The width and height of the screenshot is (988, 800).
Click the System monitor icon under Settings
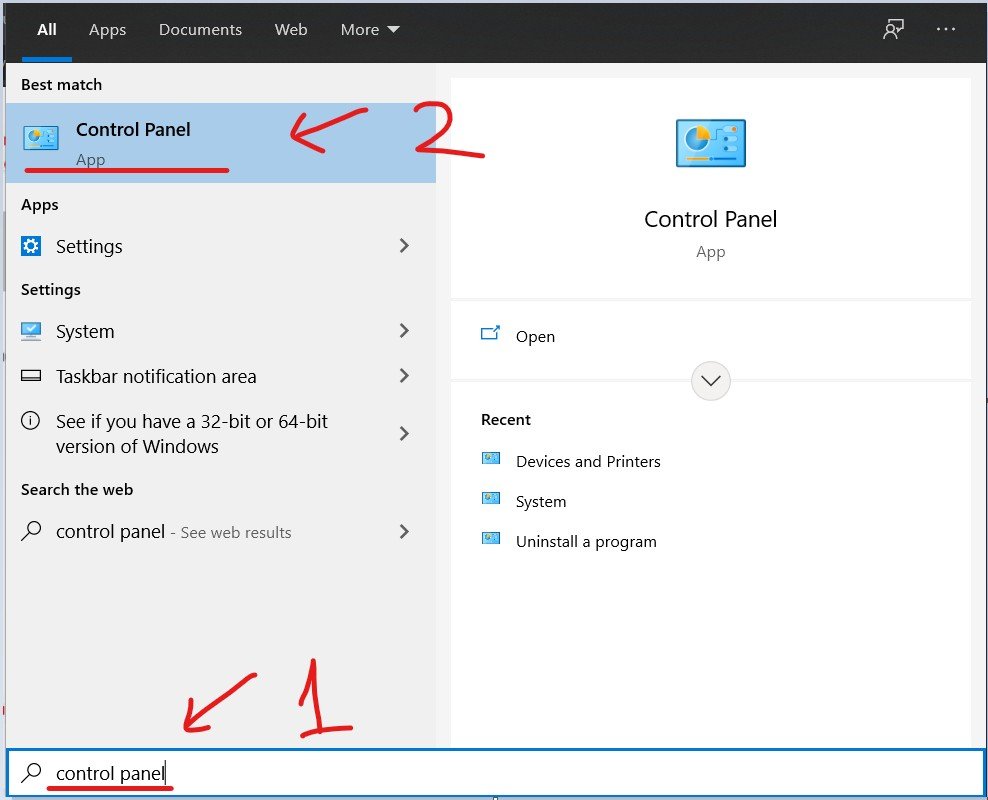(31, 331)
